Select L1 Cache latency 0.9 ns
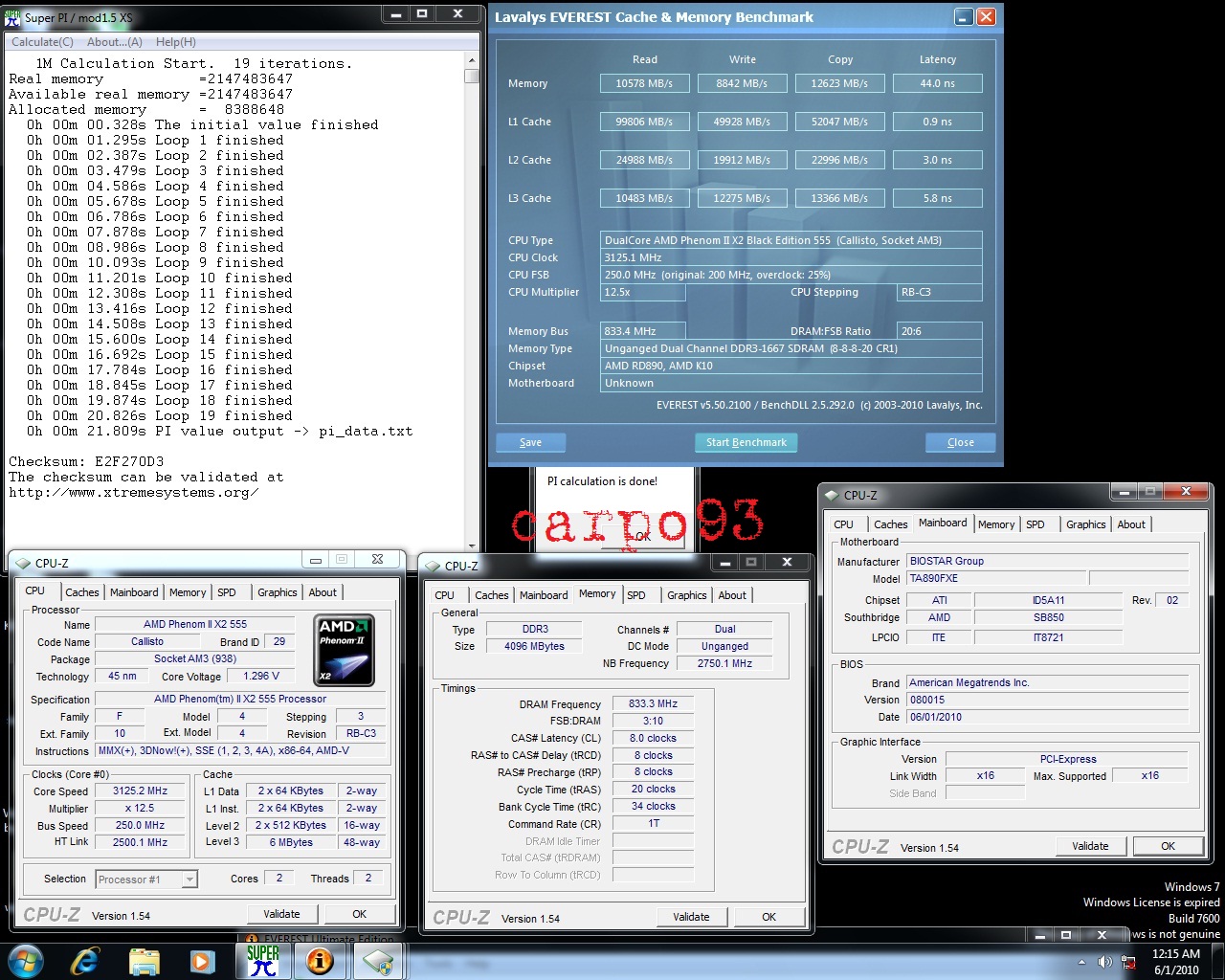1225x980 pixels. [938, 122]
